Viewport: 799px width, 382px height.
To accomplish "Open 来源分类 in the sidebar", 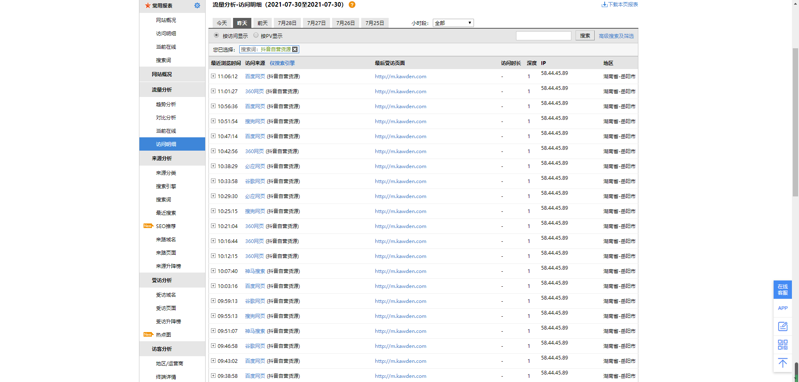I will (x=166, y=173).
